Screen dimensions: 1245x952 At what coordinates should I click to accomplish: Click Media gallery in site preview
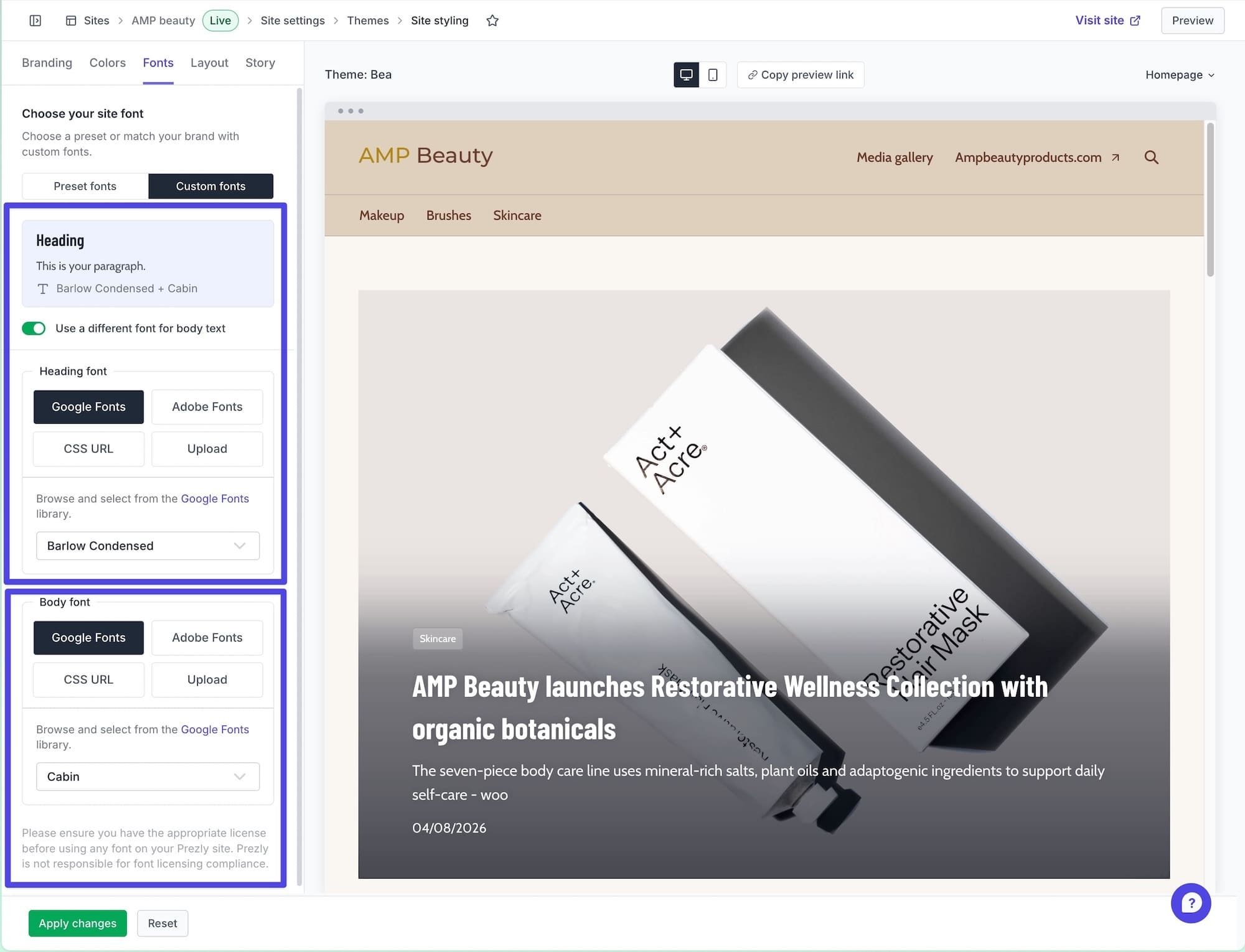895,157
